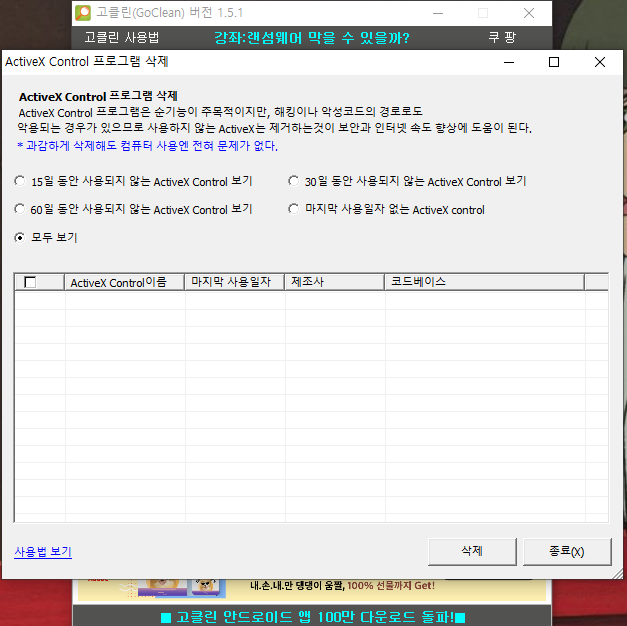
Task: Close the ActiveX Control 프로그램 삭제 dialog
Action: [600, 62]
